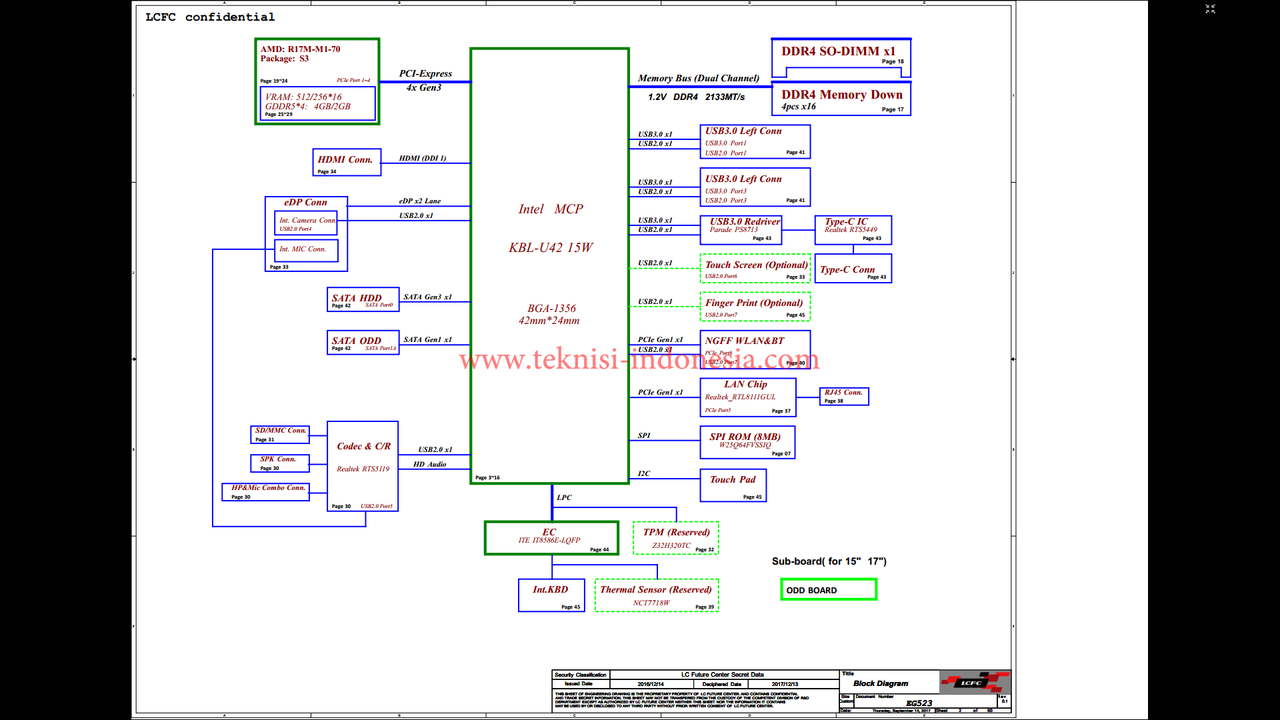Click the 'Realtek_RTL8111GUL' part name
Viewport: 1280px width, 720px height.
(x=740, y=397)
